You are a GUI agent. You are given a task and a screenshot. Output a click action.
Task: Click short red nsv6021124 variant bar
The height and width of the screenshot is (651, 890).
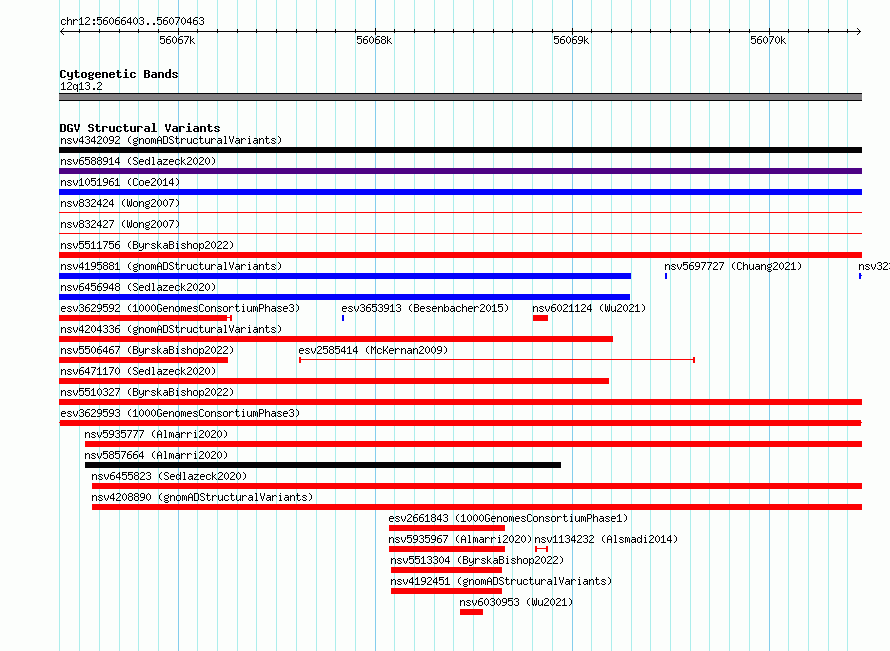click(x=540, y=318)
